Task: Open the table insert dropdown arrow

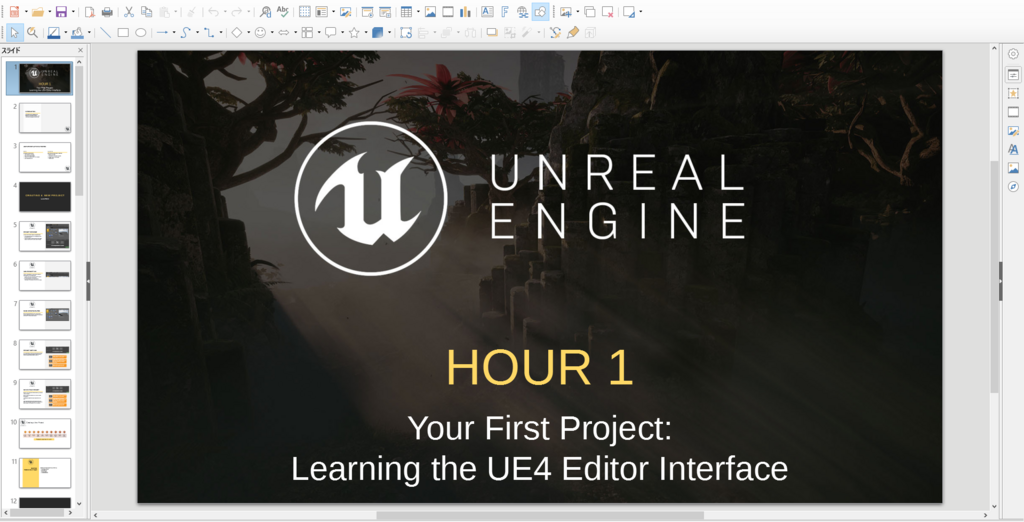Action: pyautogui.click(x=418, y=12)
